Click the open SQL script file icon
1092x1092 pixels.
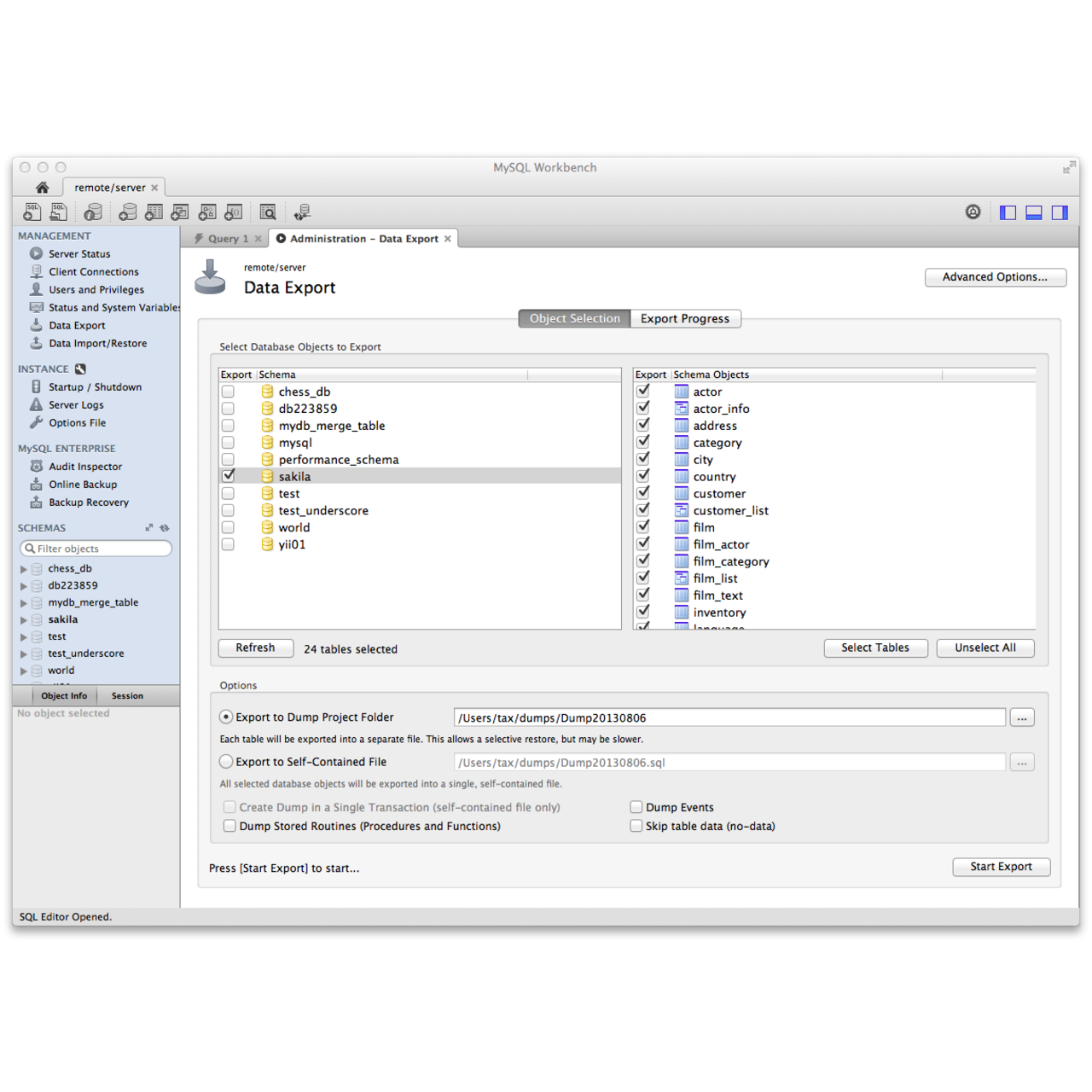coord(59,212)
